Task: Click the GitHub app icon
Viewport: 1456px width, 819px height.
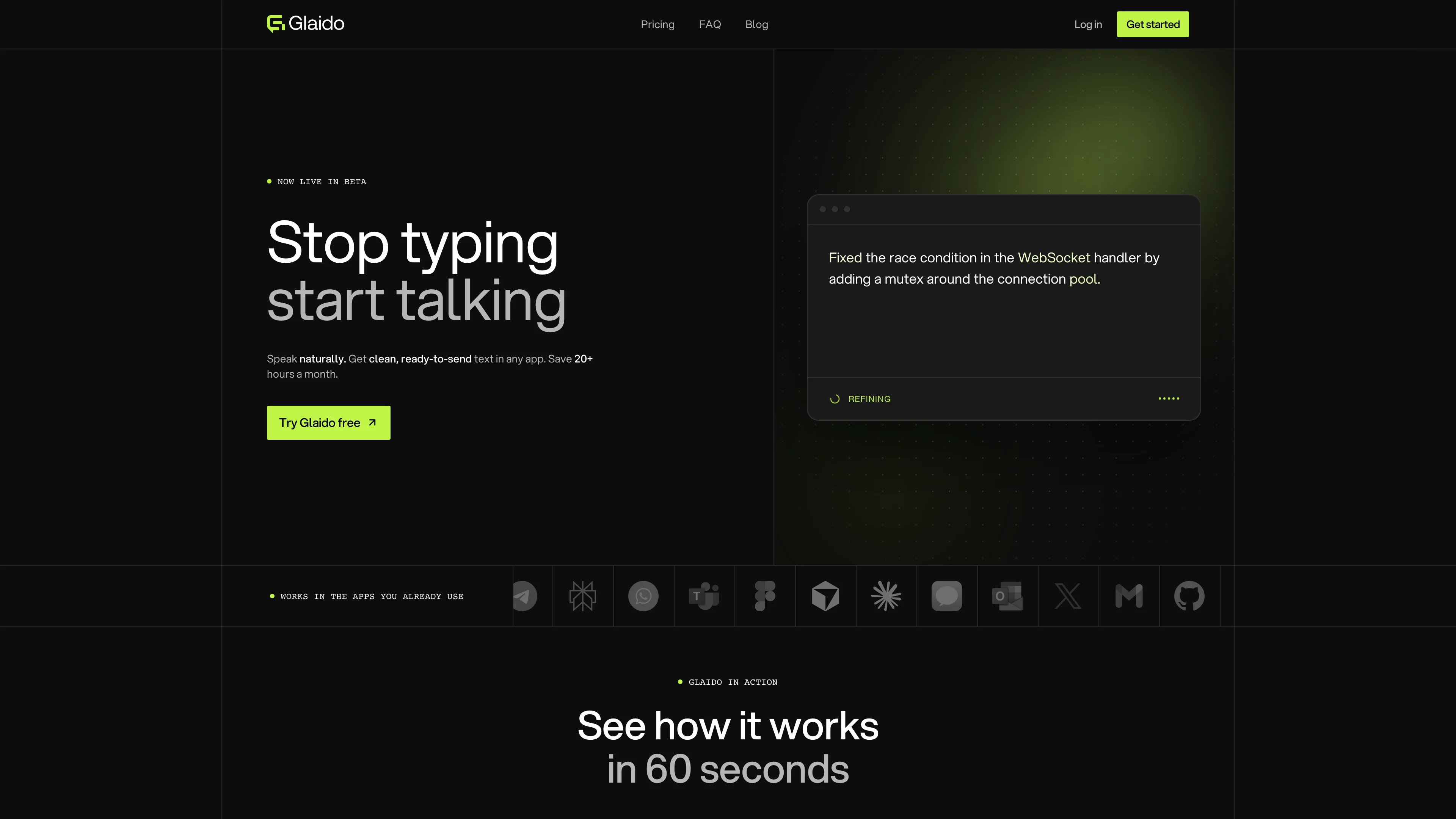Action: 1189,596
